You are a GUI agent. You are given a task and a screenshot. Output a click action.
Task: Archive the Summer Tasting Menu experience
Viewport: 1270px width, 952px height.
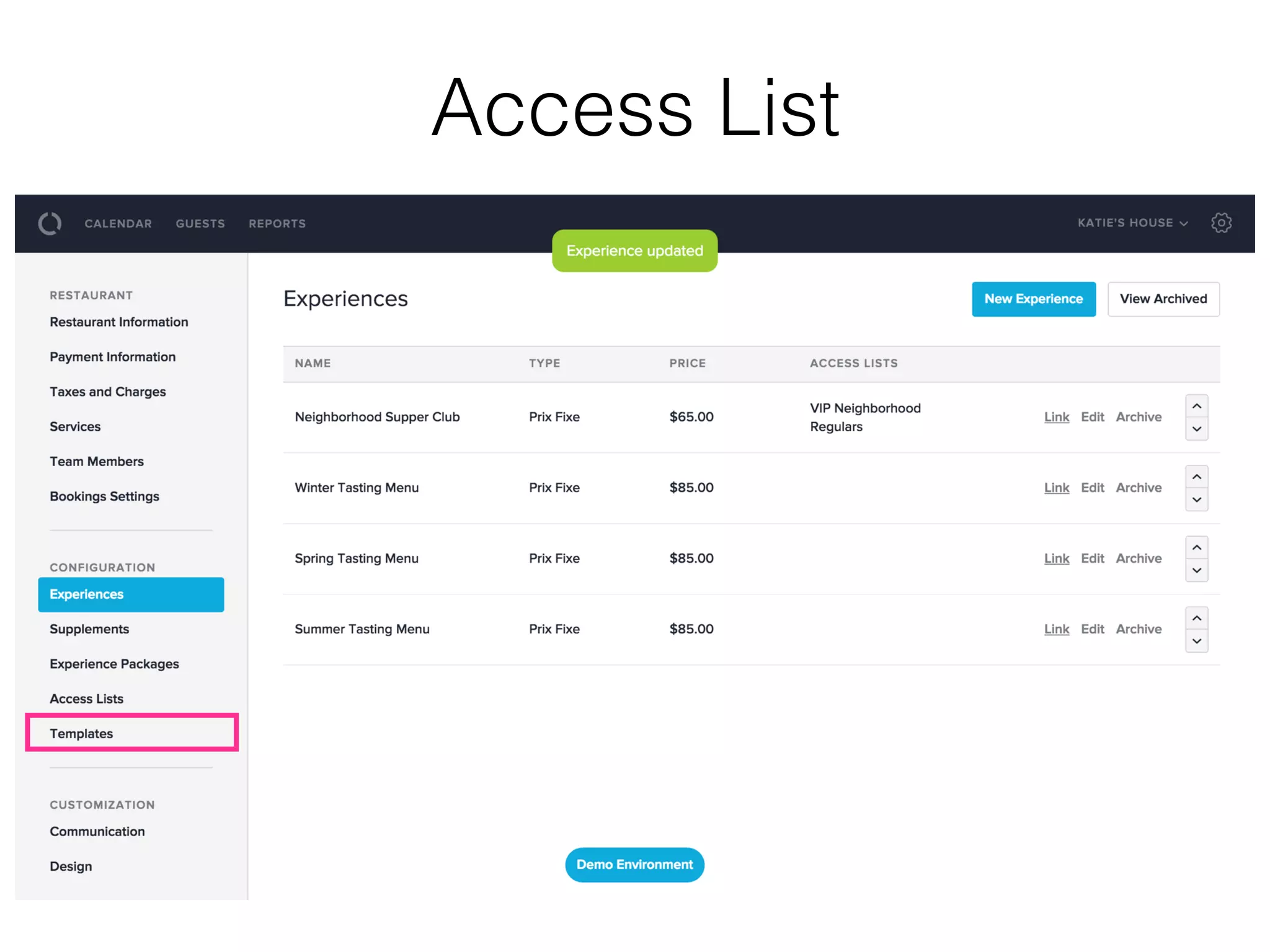coord(1139,629)
